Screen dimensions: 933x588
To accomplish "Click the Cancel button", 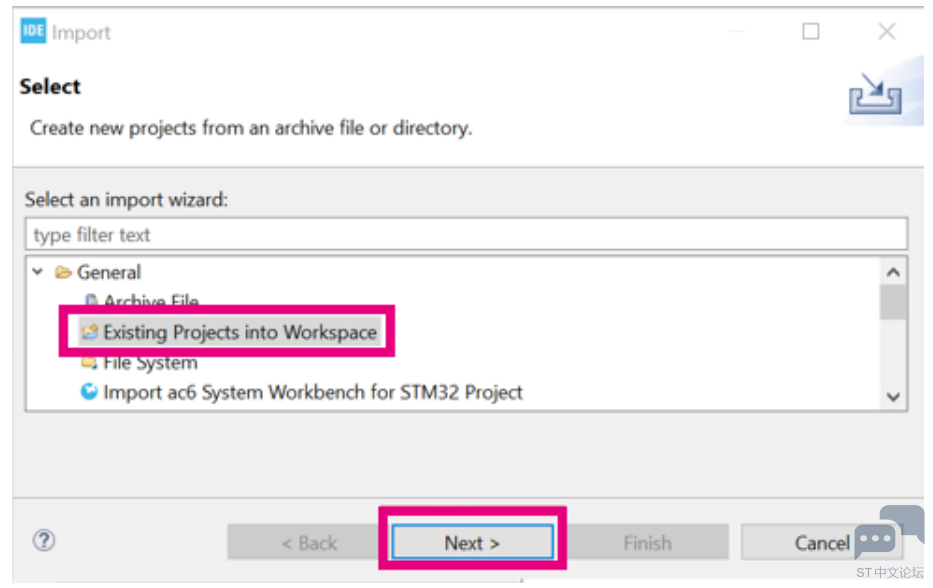I will pos(822,542).
